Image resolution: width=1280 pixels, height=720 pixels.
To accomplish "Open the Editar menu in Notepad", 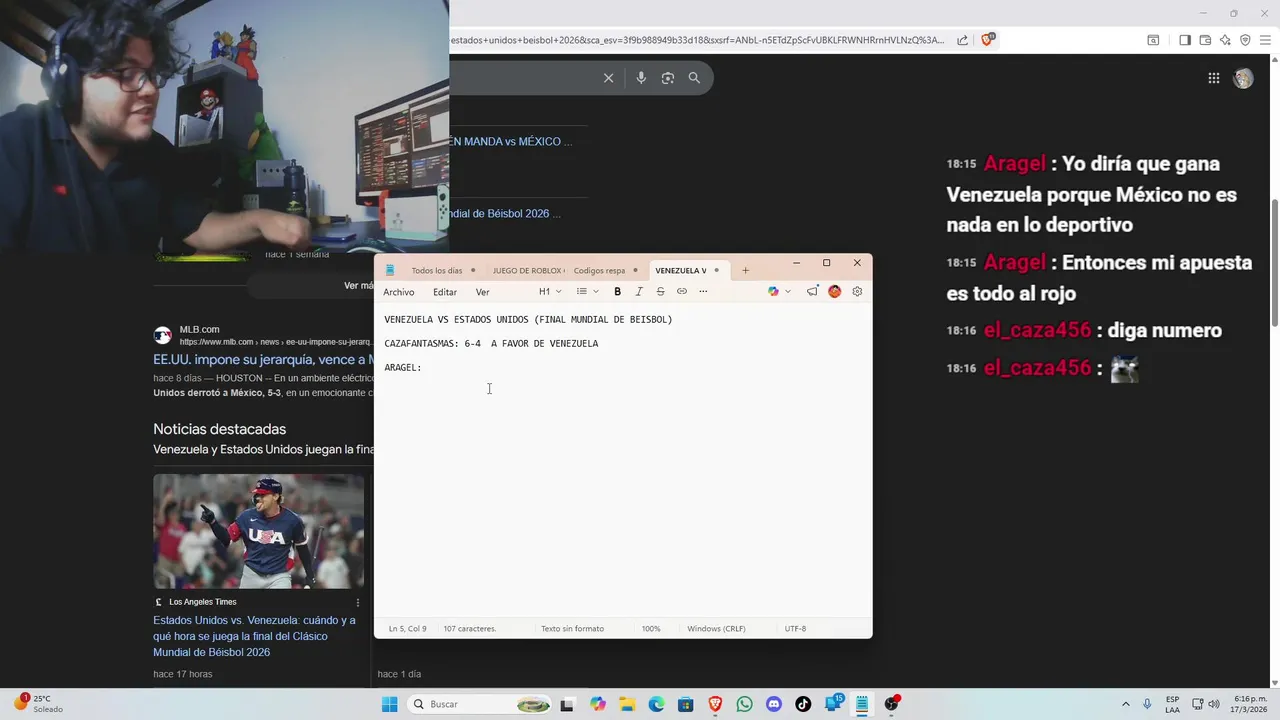I will (x=445, y=292).
